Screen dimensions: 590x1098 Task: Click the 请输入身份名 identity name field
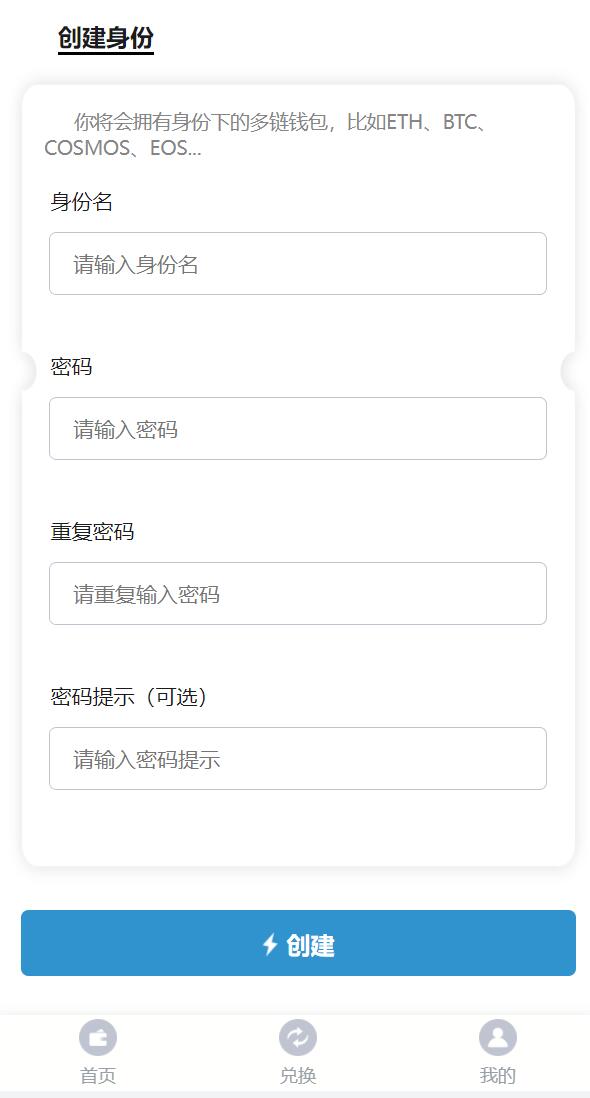tap(298, 263)
